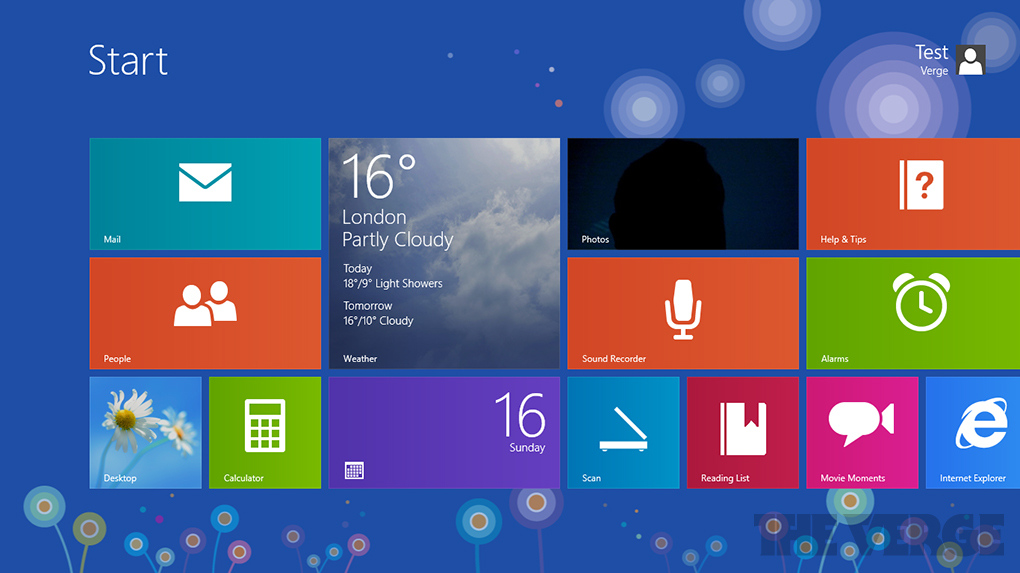1020x573 pixels.
Task: Open the Weather tile showing London
Action: 444,253
